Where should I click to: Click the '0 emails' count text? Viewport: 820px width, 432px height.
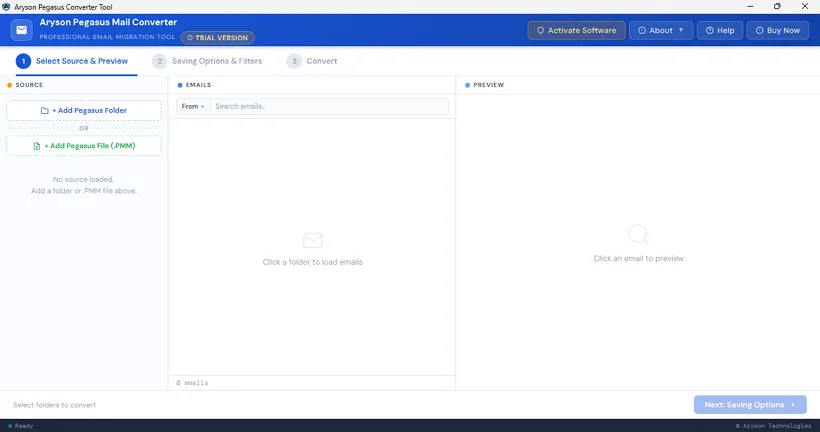click(192, 383)
